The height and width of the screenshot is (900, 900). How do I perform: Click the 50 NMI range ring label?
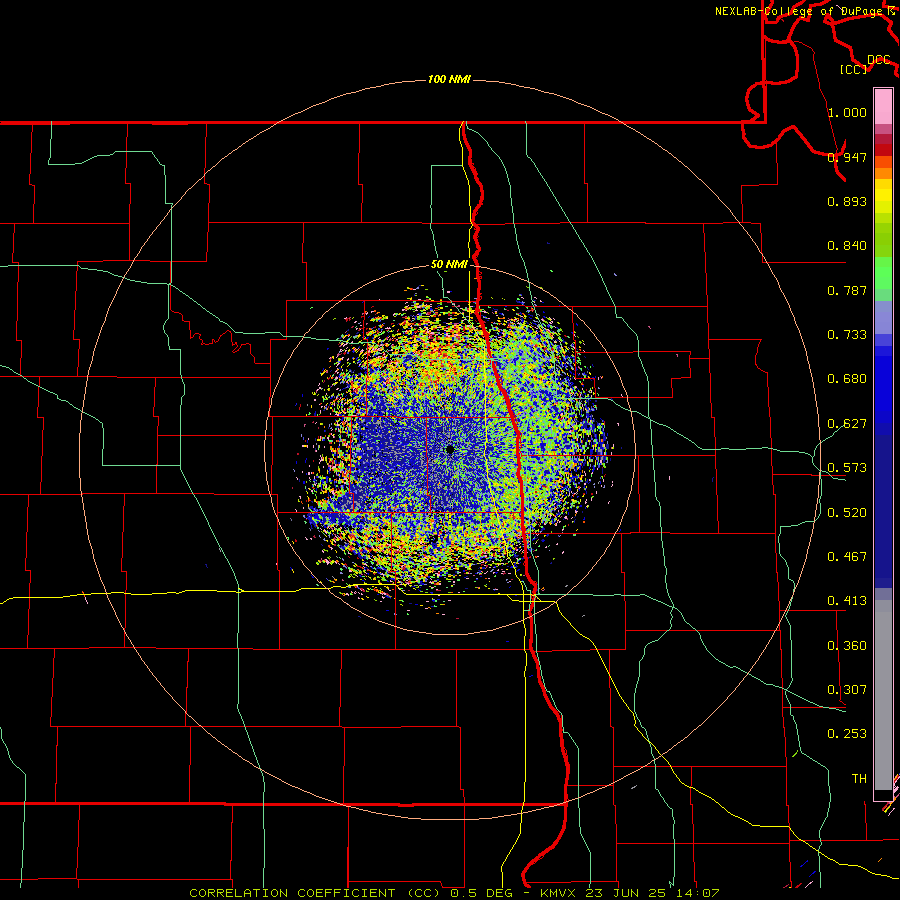pos(449,264)
